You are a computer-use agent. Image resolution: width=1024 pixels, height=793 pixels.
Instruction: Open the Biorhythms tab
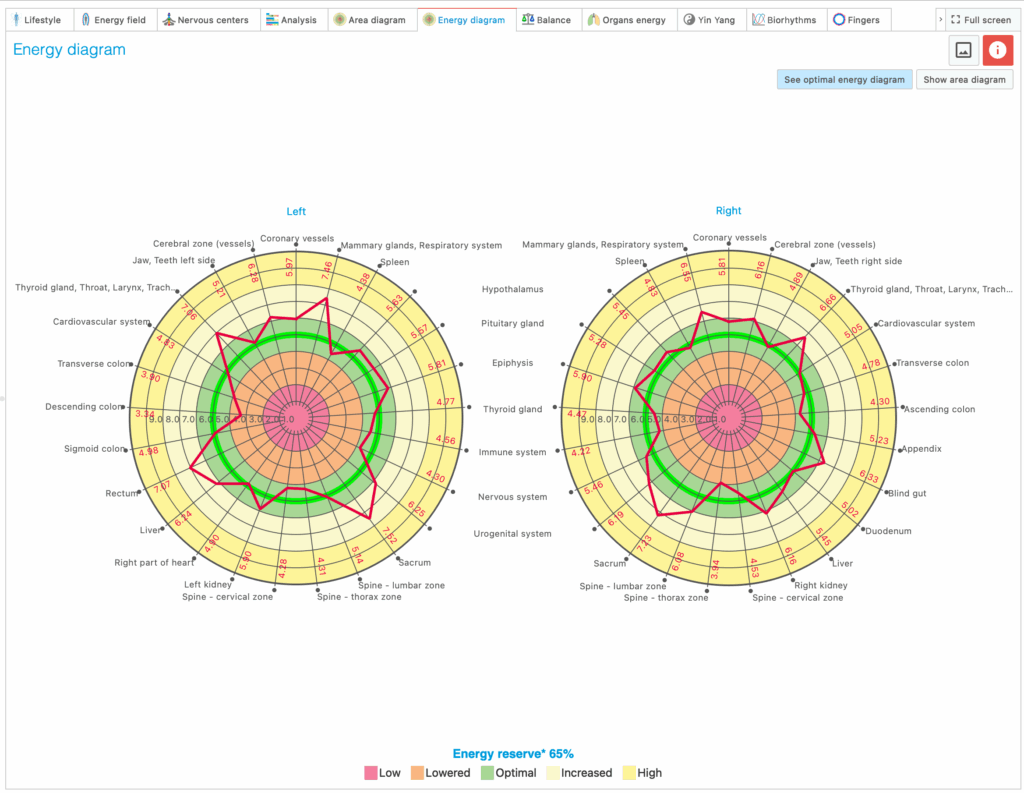point(785,20)
